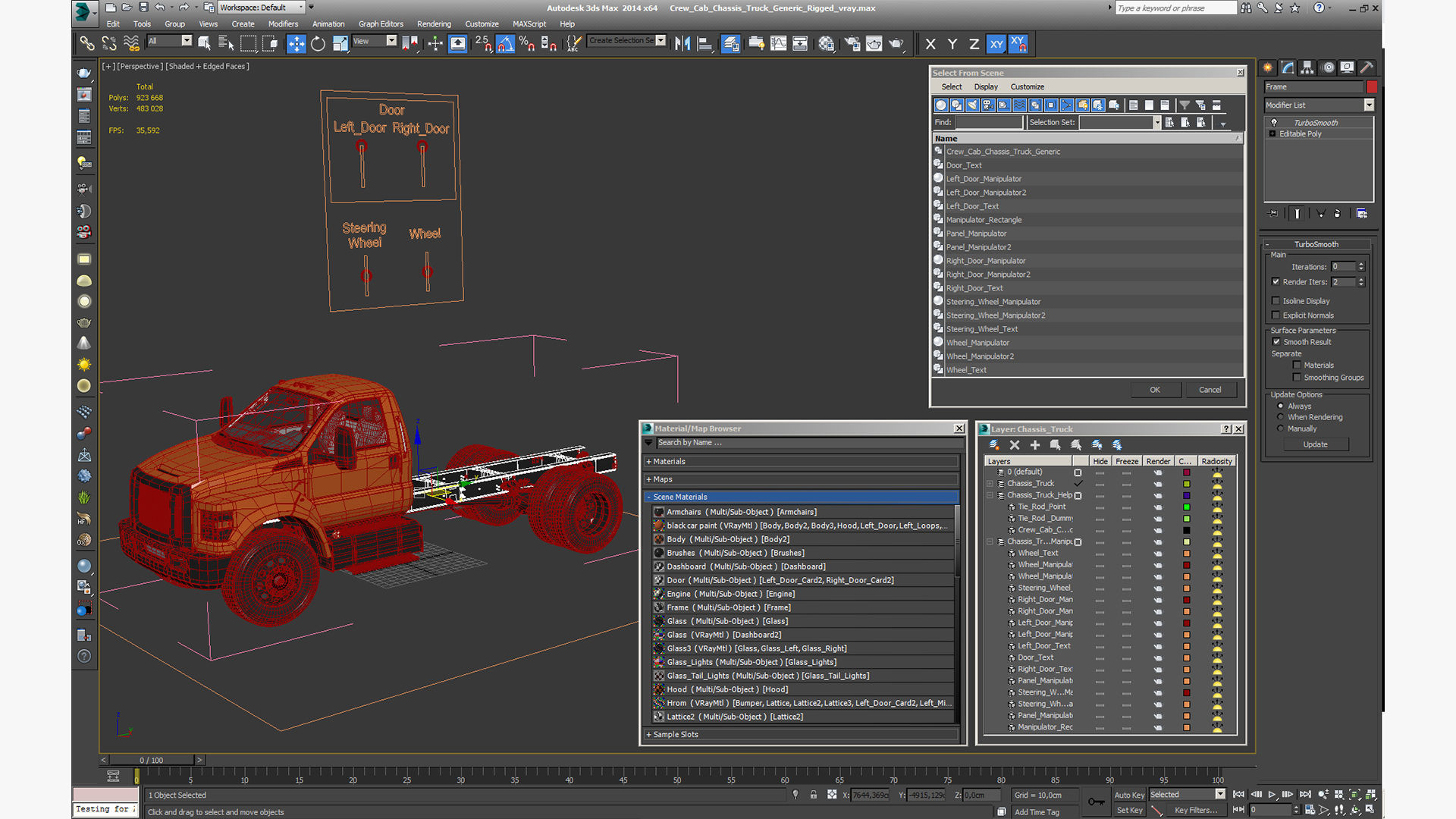Viewport: 1456px width, 819px height.
Task: Collapse the Editable Poly stack entry
Action: [1272, 134]
